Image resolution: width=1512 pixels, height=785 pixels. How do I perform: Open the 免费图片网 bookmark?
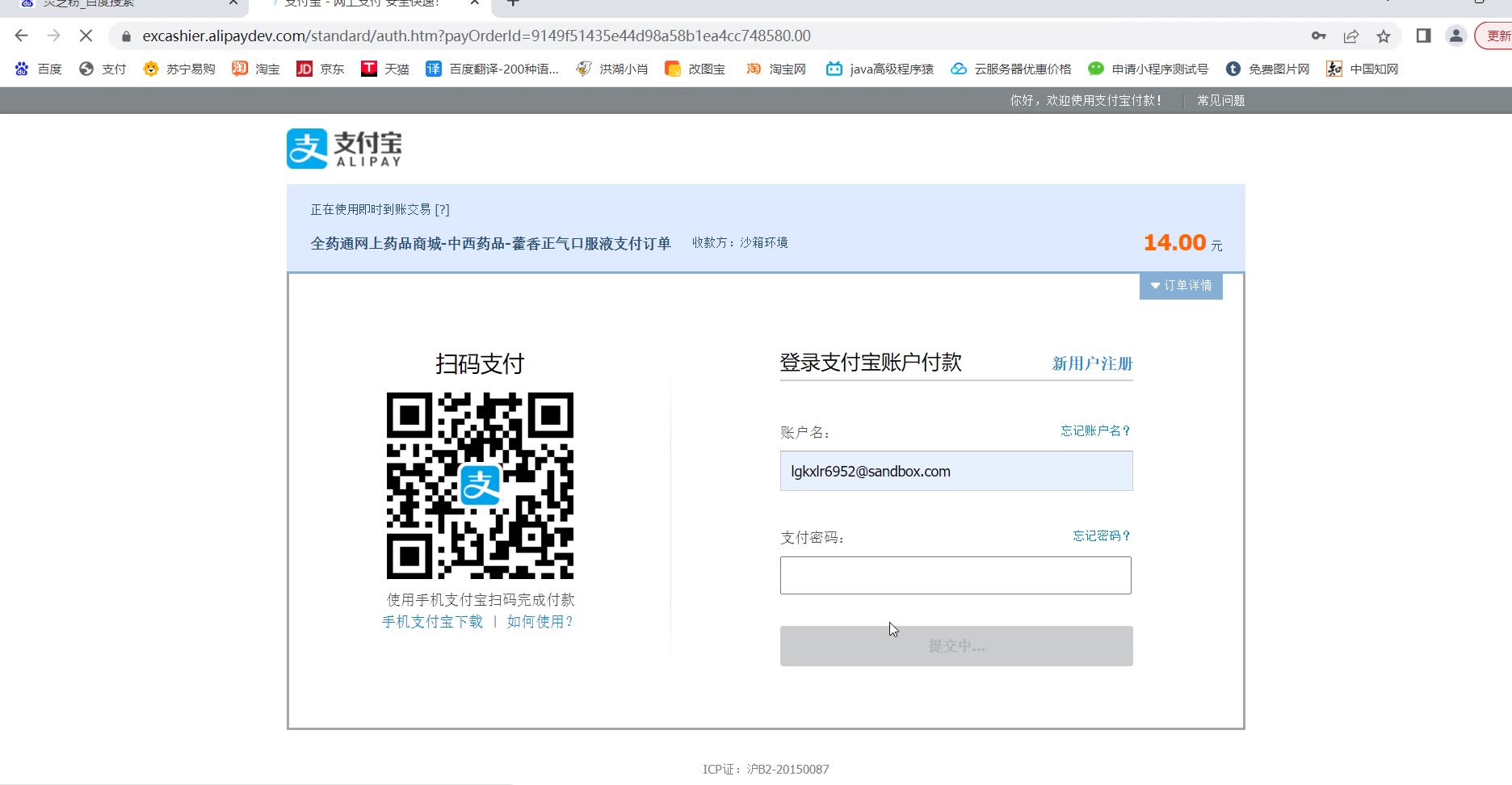(x=1267, y=69)
